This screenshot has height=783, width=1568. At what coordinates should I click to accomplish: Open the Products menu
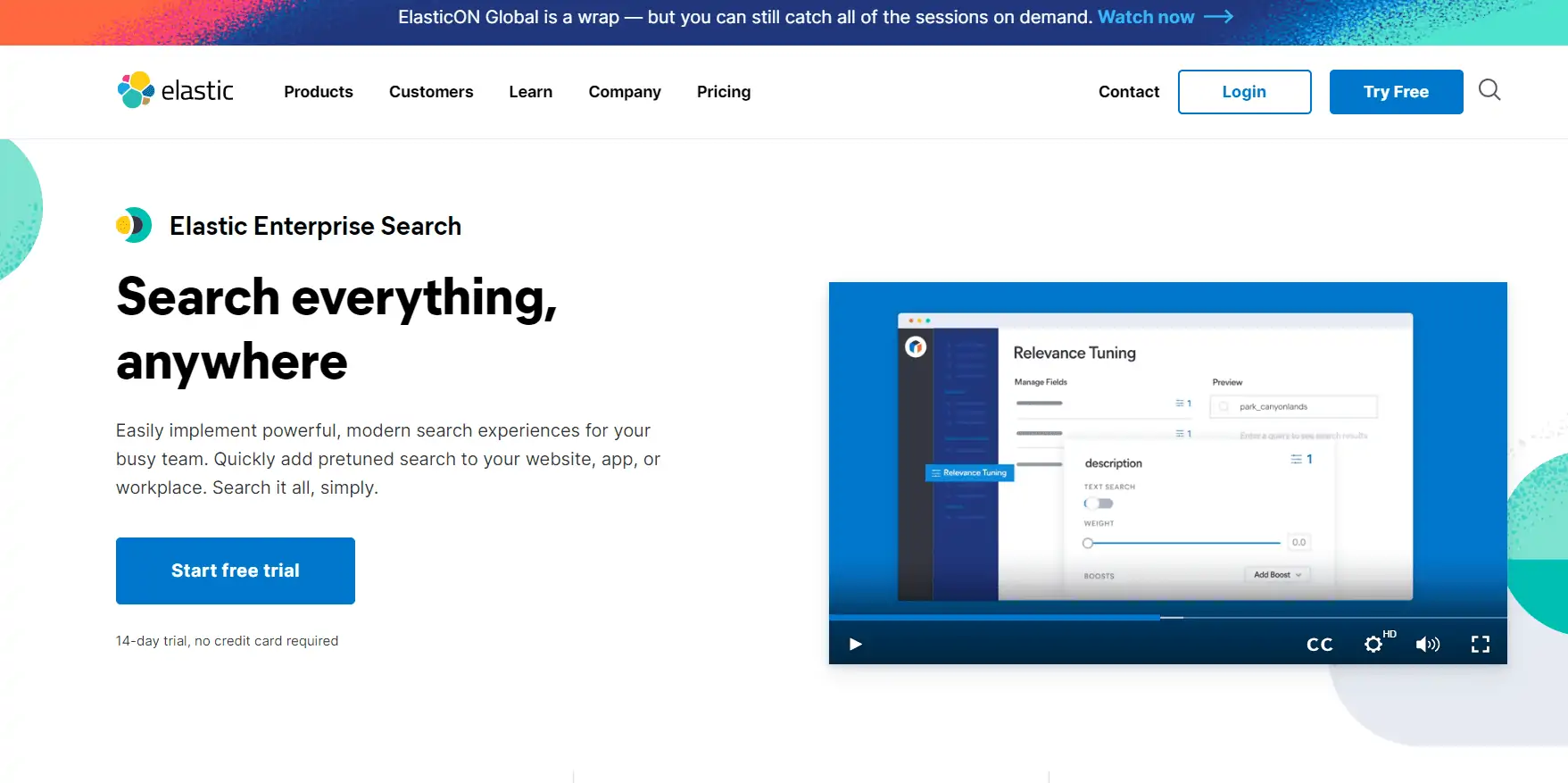click(319, 92)
